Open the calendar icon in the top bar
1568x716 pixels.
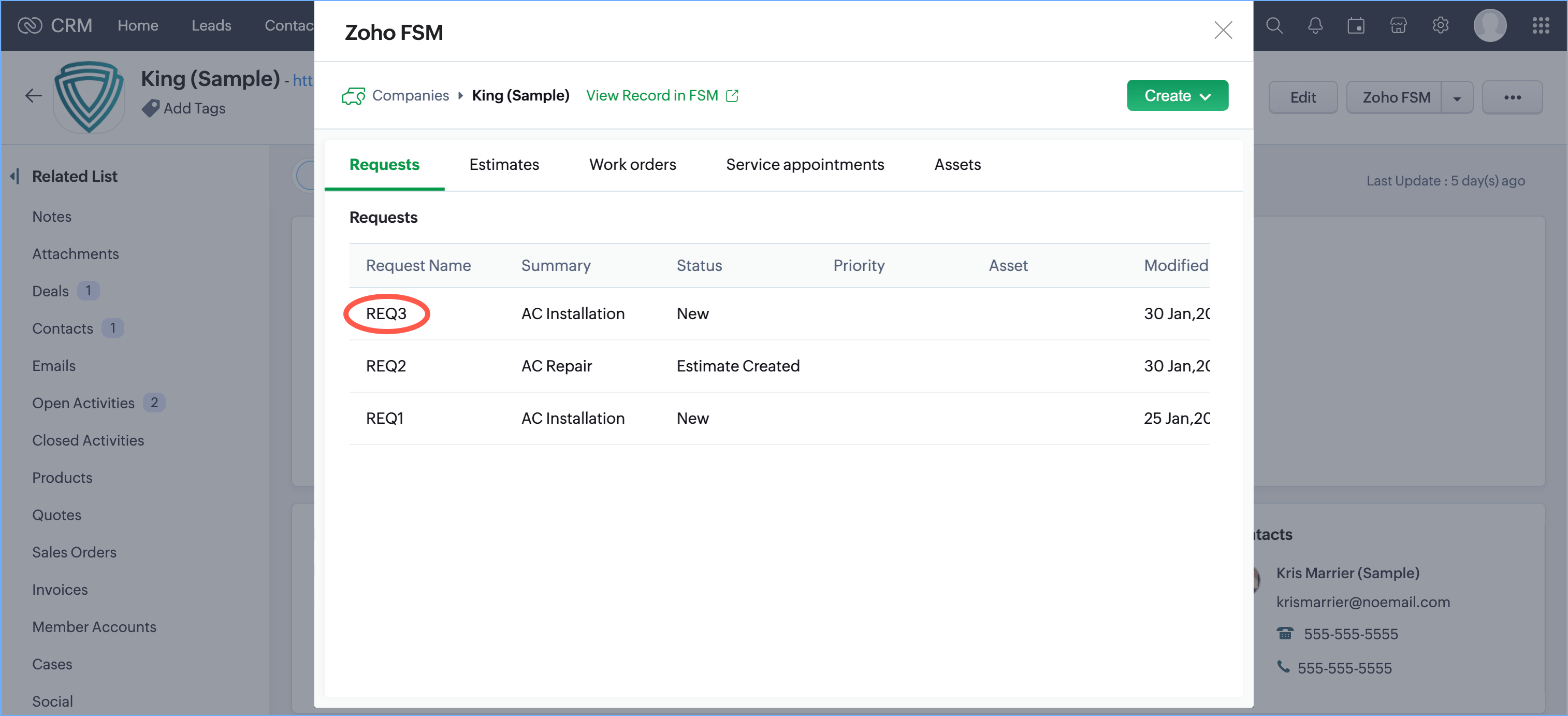click(1356, 25)
